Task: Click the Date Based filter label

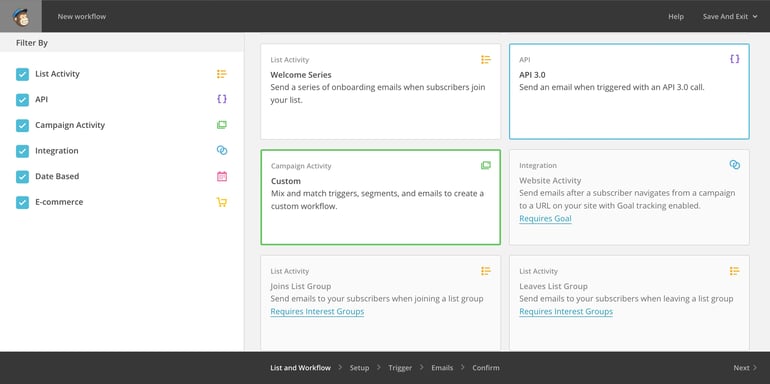Action: (57, 176)
